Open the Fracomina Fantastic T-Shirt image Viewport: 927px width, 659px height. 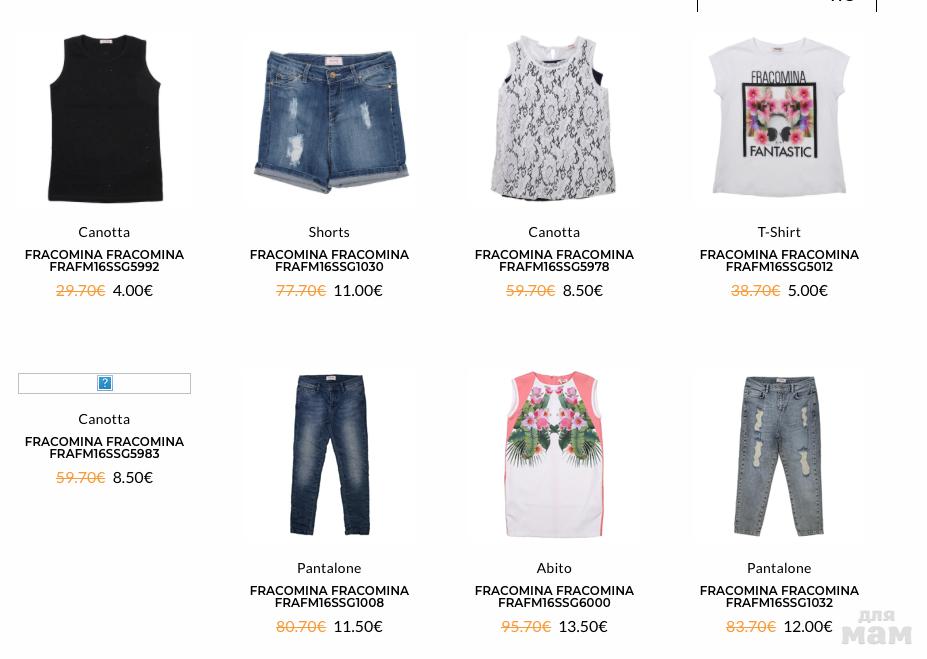[x=779, y=118]
